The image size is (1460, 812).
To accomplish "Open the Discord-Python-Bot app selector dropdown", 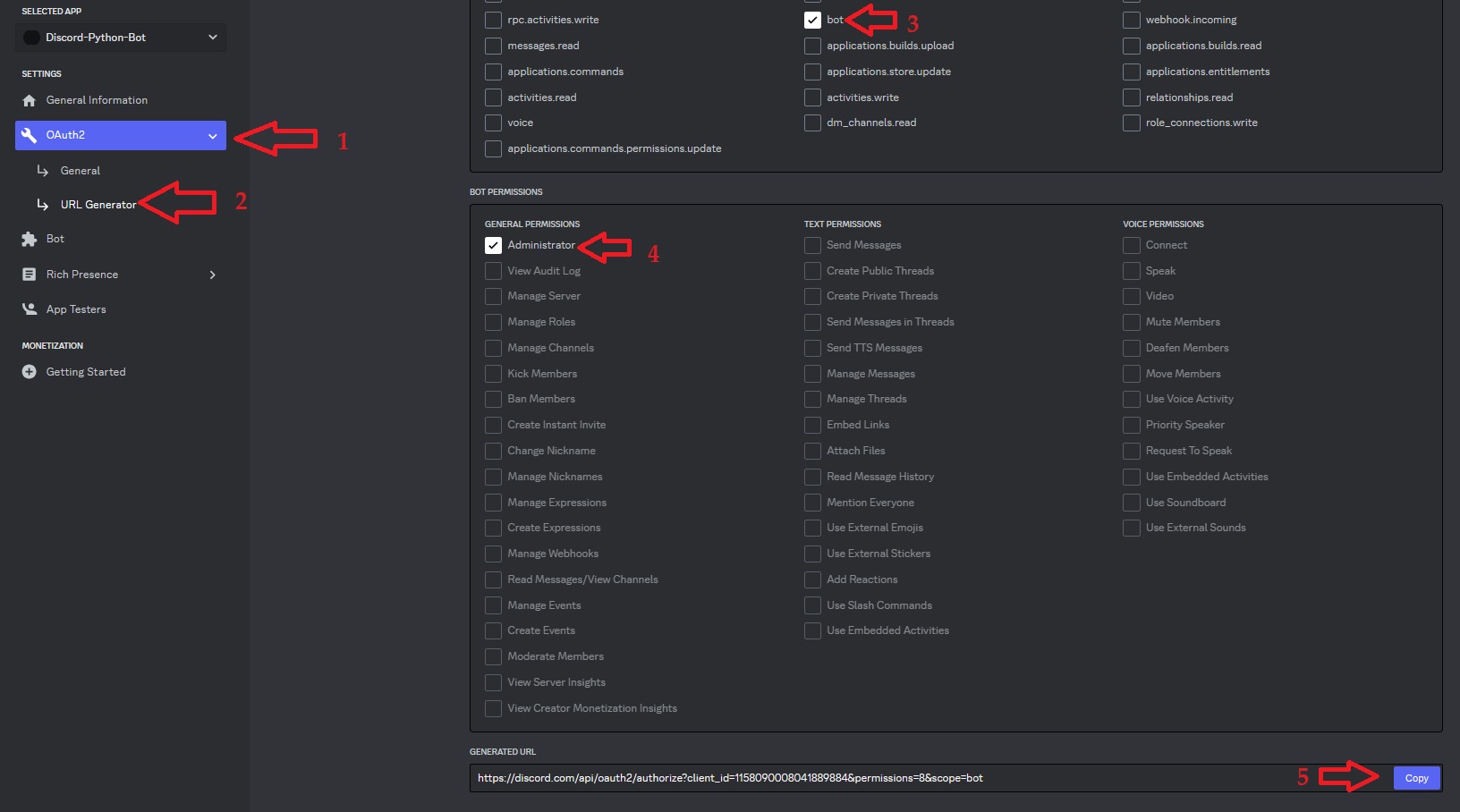I will click(x=121, y=38).
